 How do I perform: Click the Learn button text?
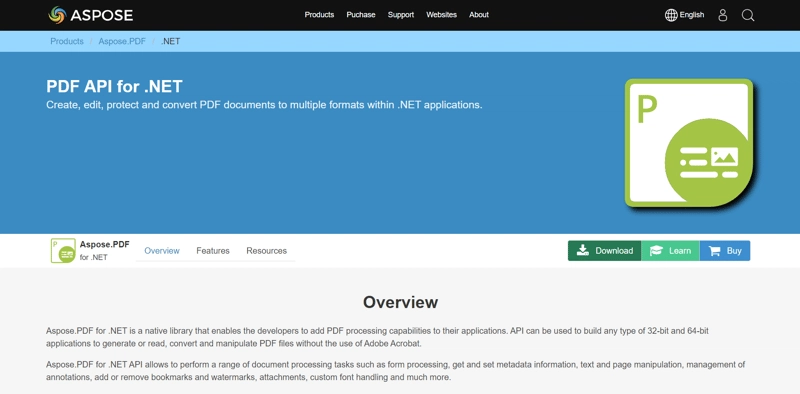680,251
